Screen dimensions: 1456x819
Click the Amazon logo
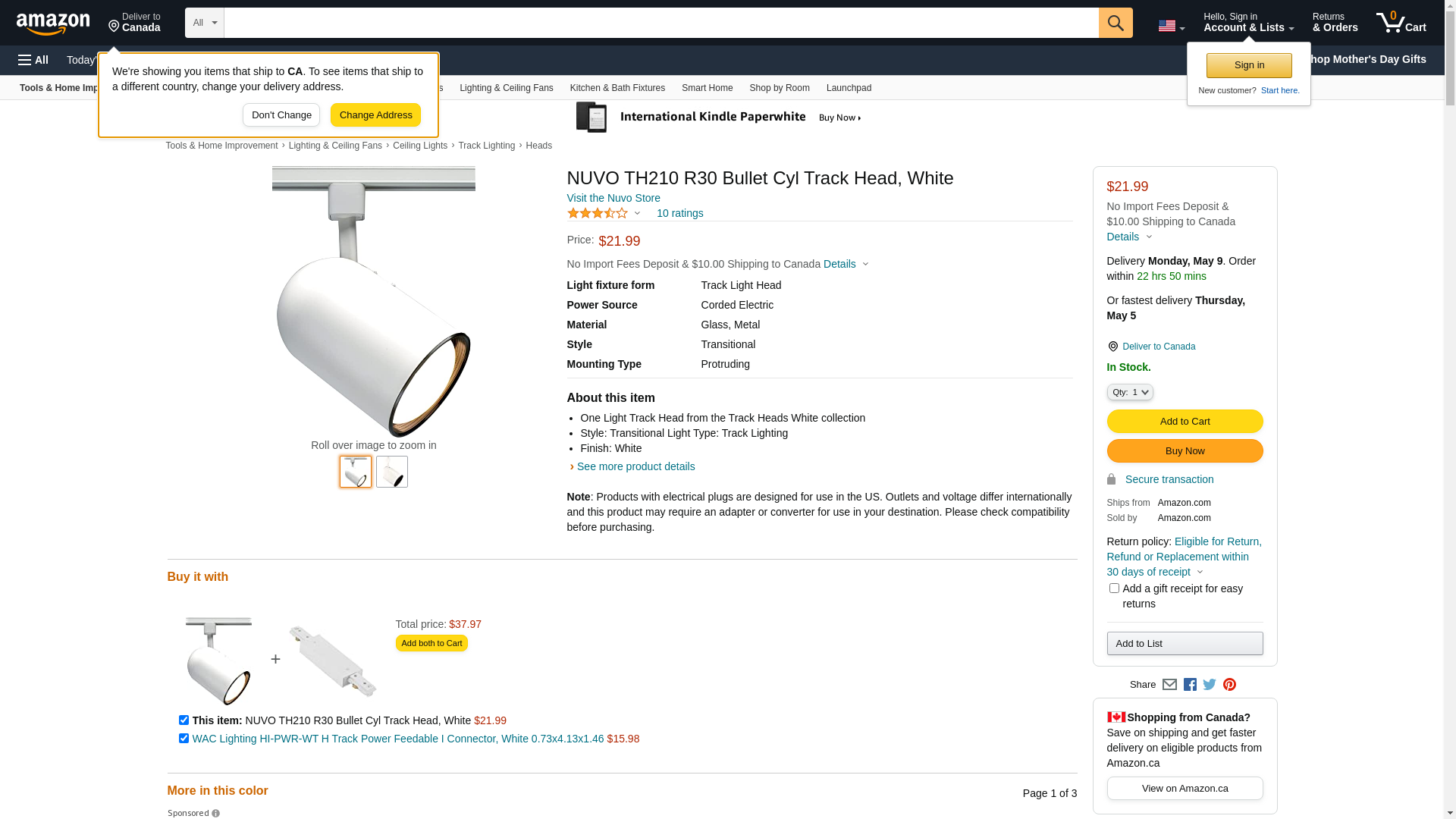[x=53, y=24]
